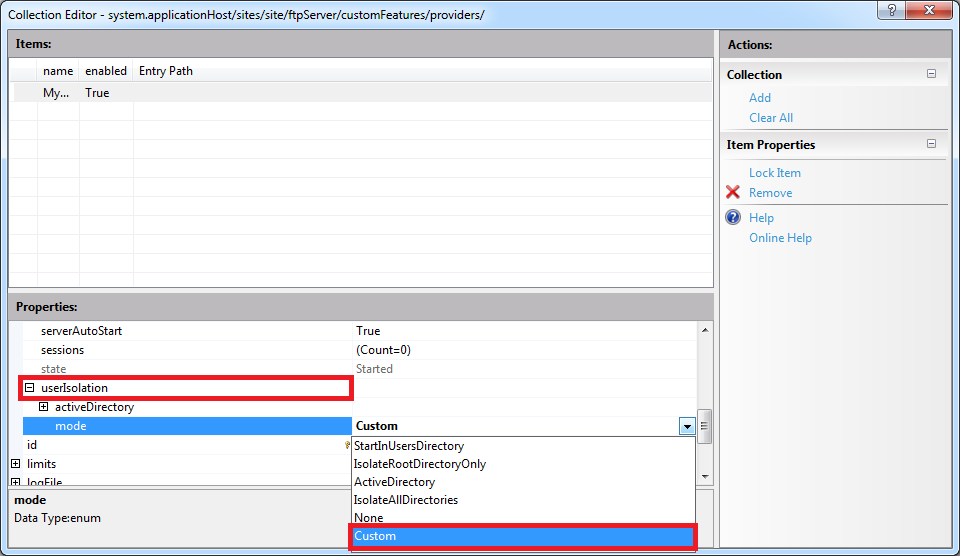Click the Clear All link

(771, 118)
